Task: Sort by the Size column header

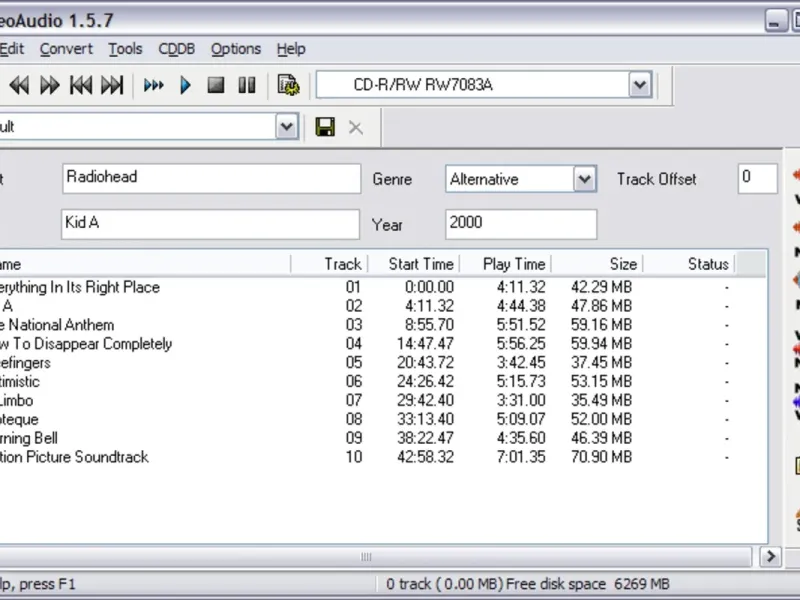Action: coord(597,264)
